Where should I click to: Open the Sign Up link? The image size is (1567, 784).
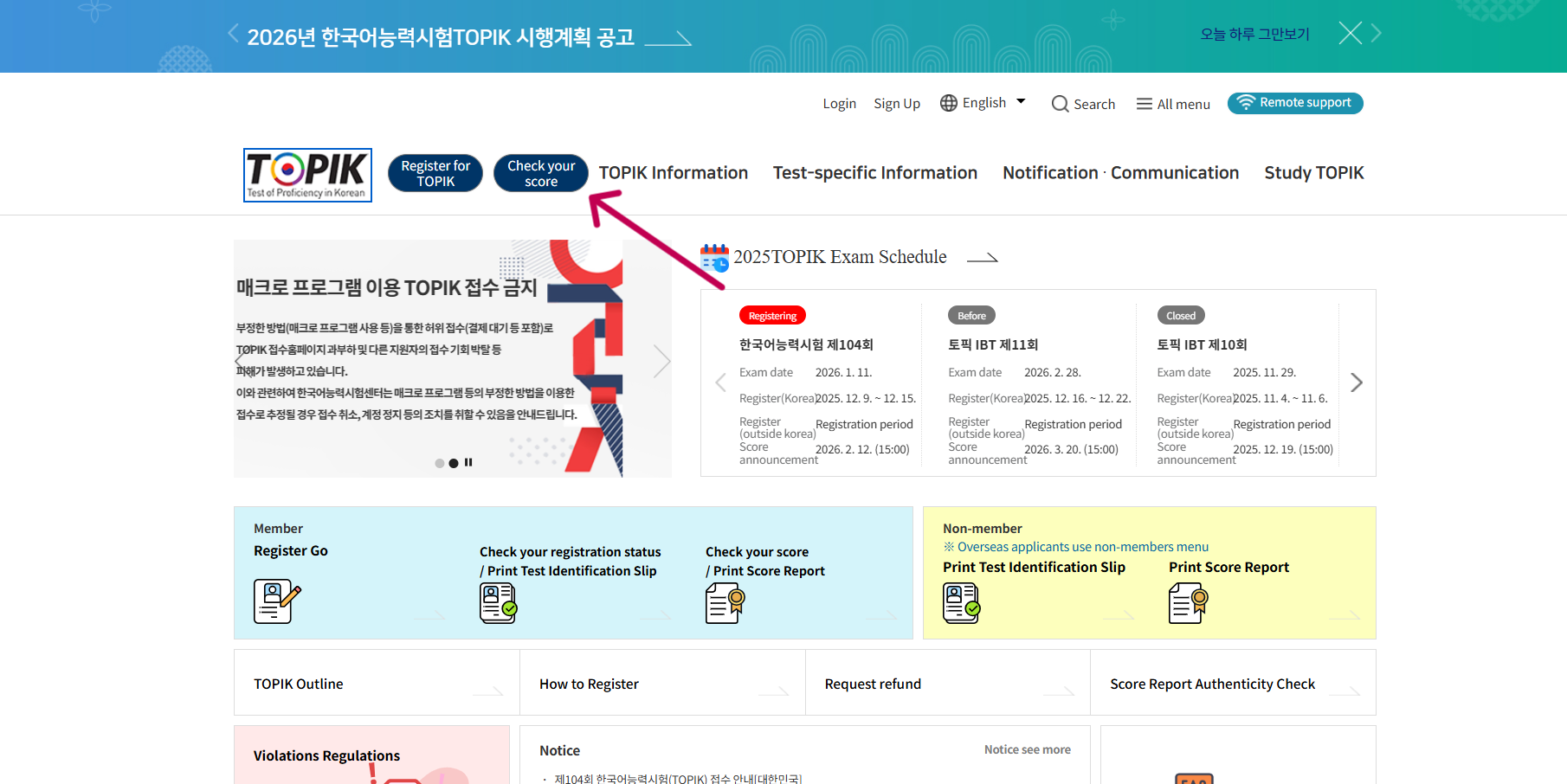897,104
